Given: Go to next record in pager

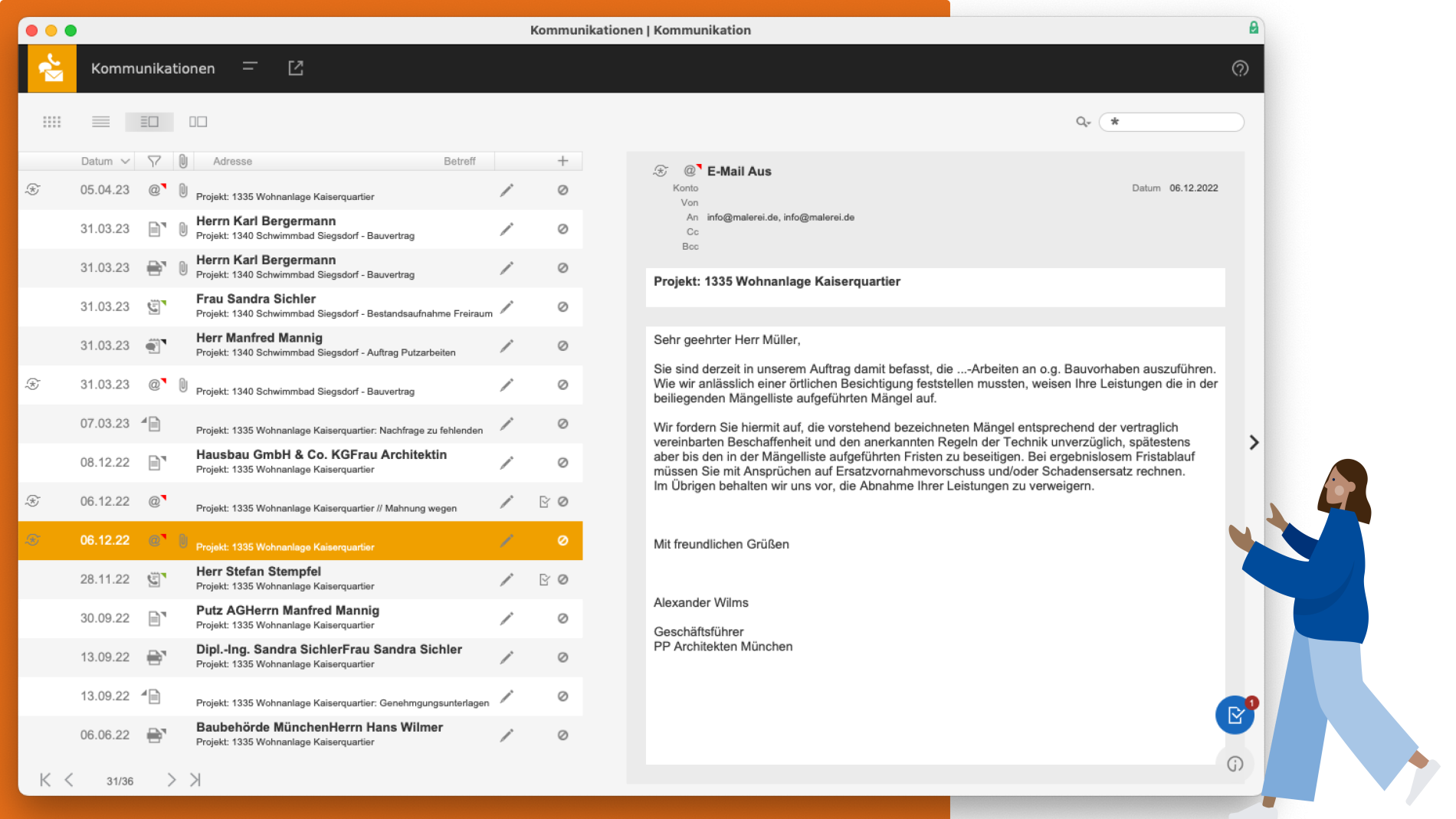Looking at the screenshot, I should pos(172,780).
